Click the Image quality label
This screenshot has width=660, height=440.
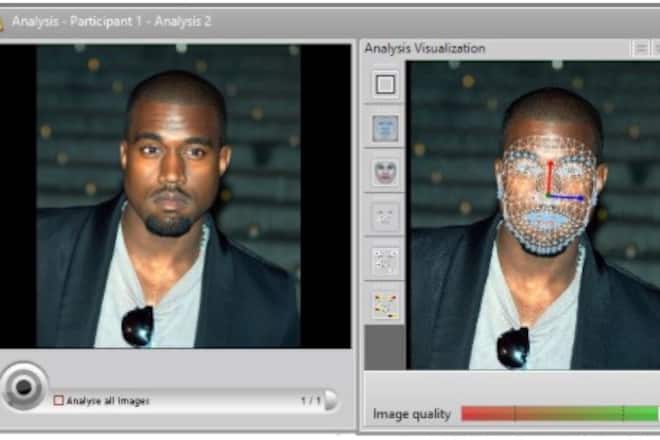tap(412, 414)
